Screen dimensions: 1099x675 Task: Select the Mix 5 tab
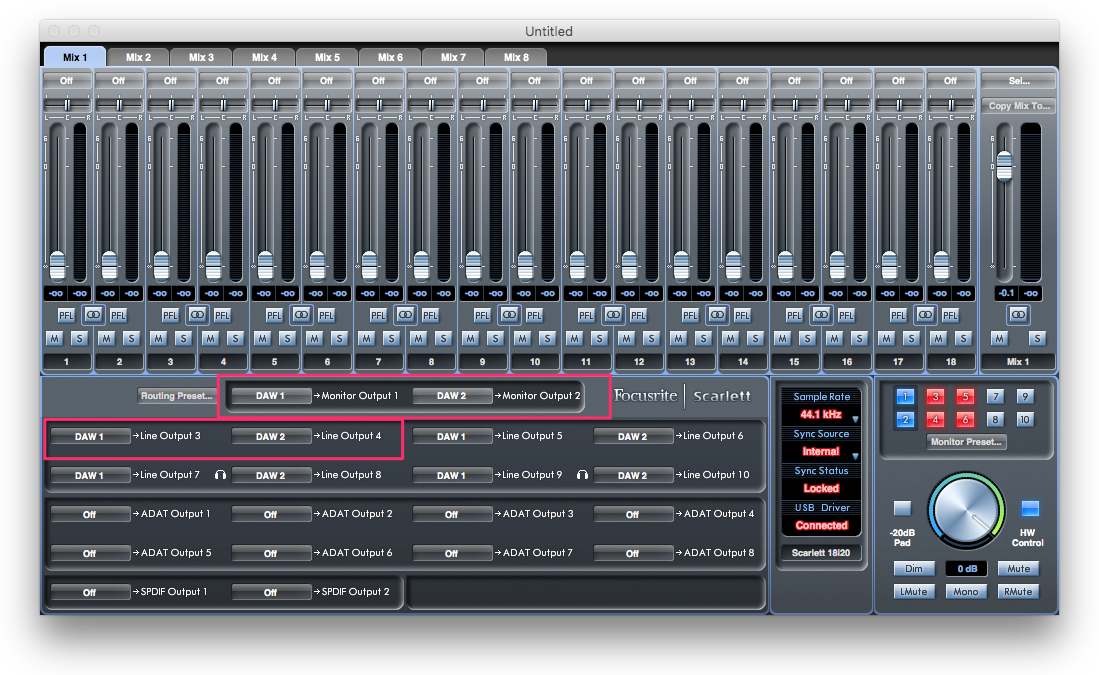click(x=327, y=57)
